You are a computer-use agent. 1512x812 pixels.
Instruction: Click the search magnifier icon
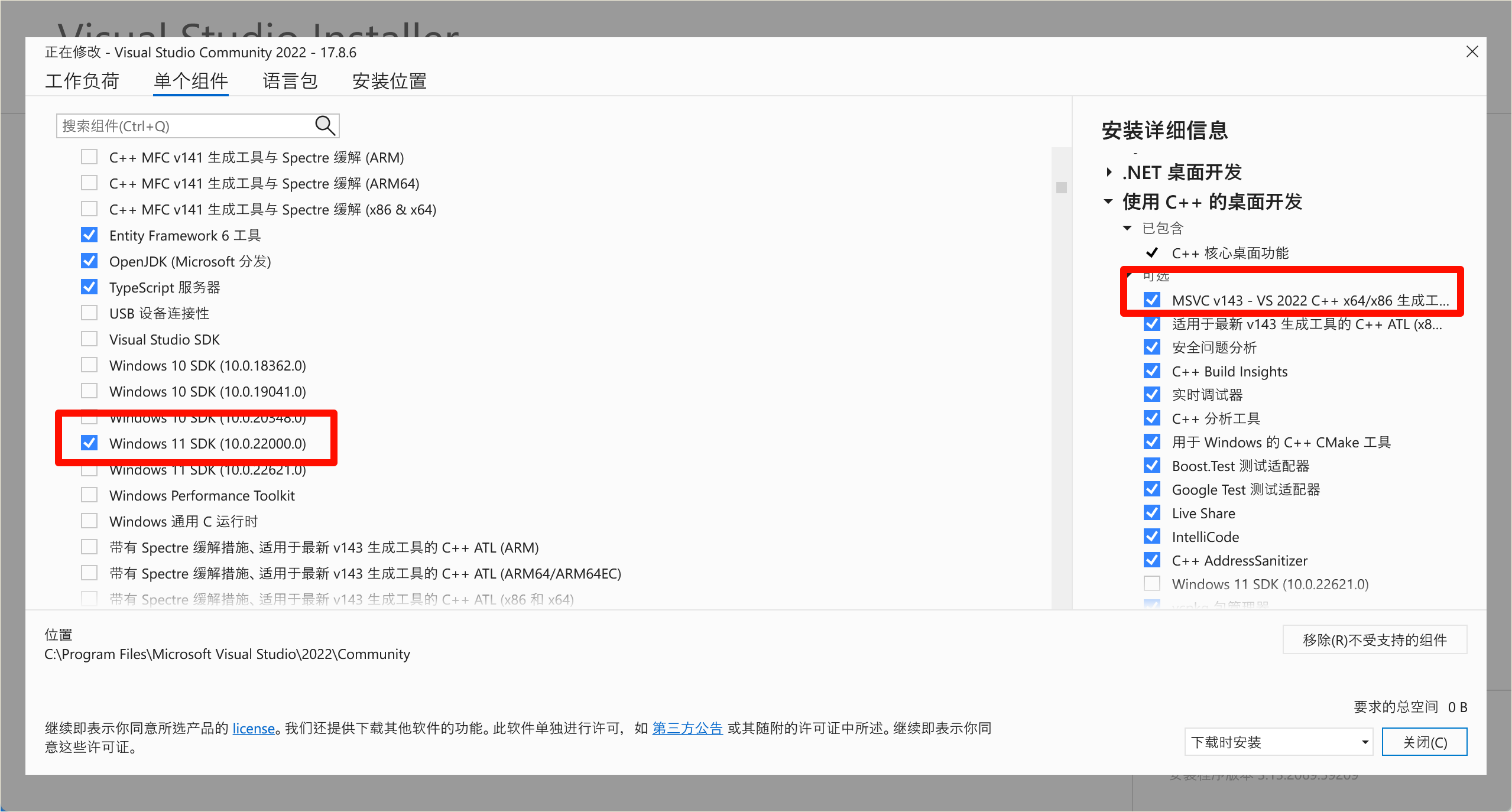pos(325,126)
